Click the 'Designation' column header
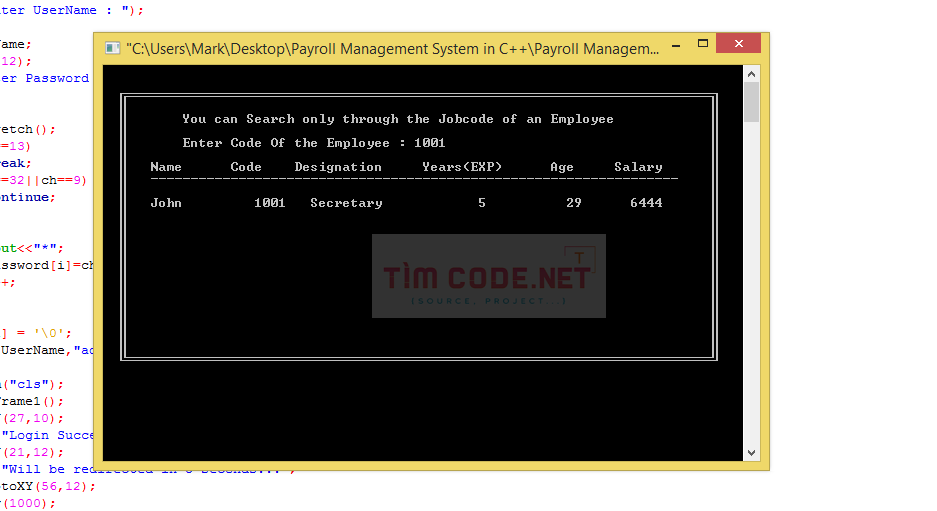 (x=338, y=167)
